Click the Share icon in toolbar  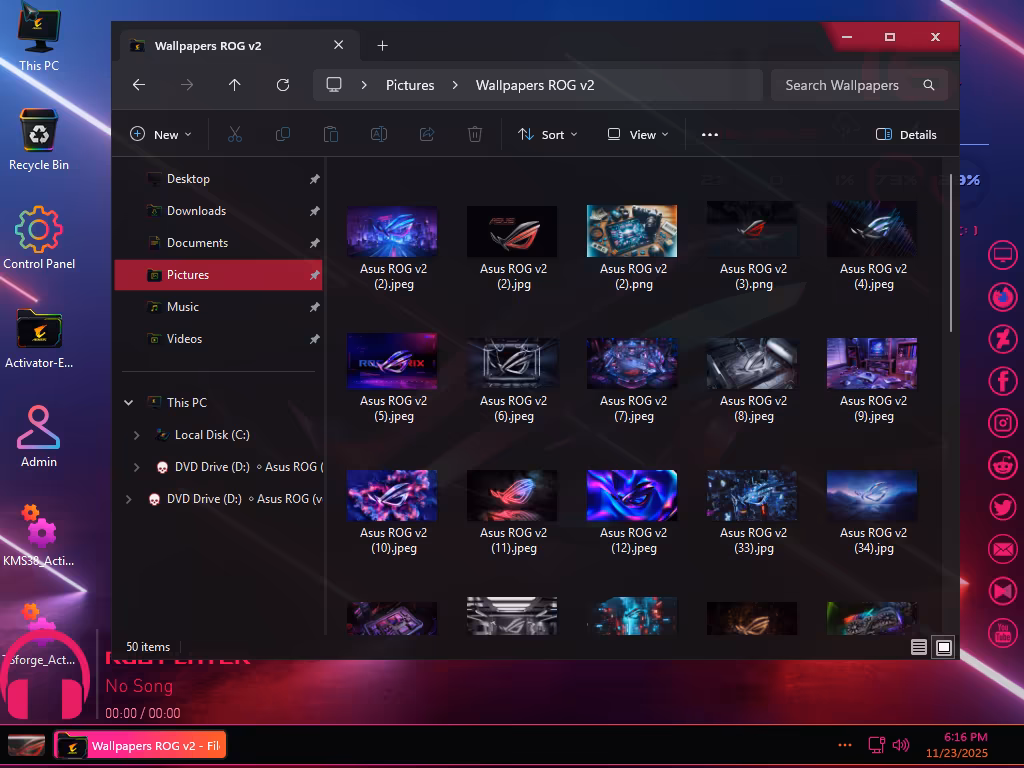coord(427,135)
